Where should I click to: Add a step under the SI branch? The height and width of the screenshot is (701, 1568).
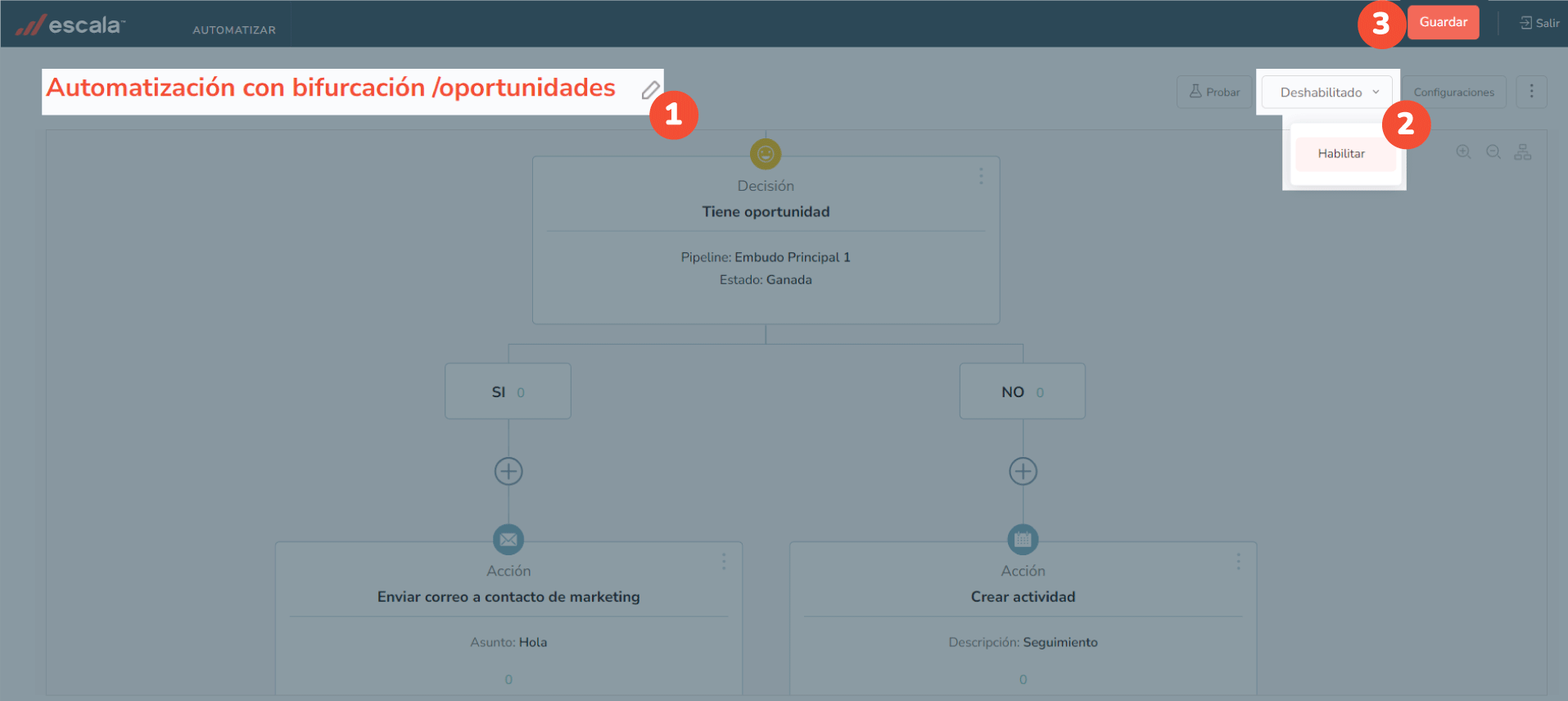click(x=508, y=471)
